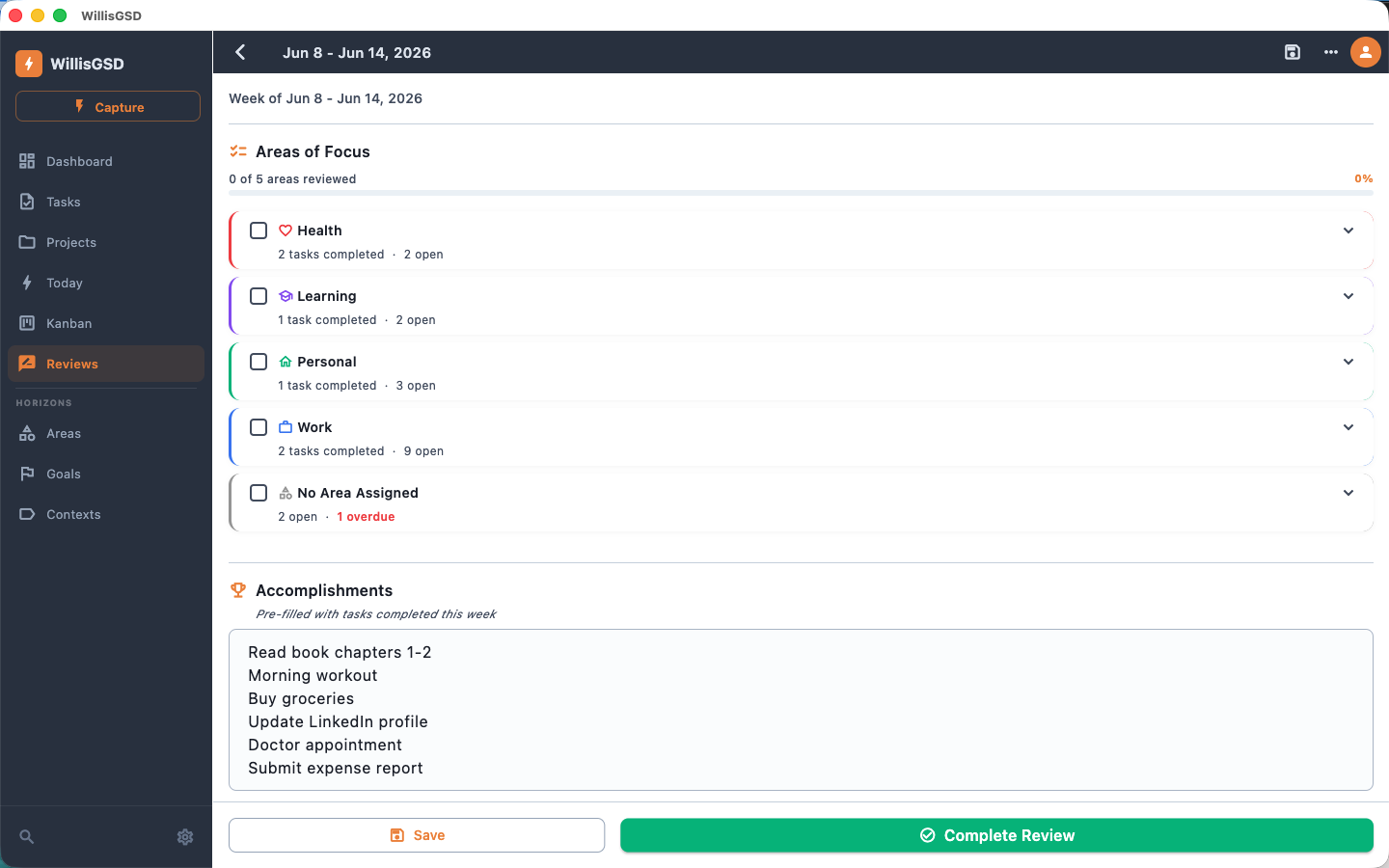Click the '1 overdue' label
The height and width of the screenshot is (868, 1389).
point(366,517)
